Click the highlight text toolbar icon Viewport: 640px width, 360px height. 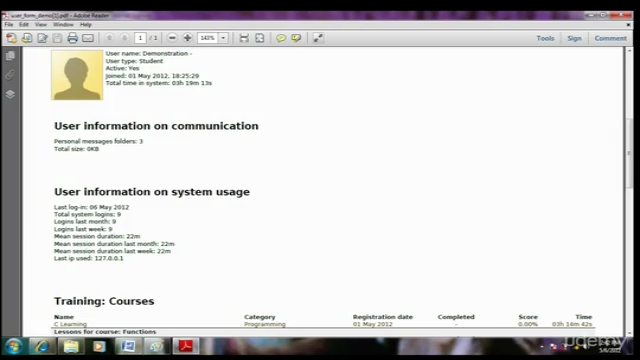point(296,38)
